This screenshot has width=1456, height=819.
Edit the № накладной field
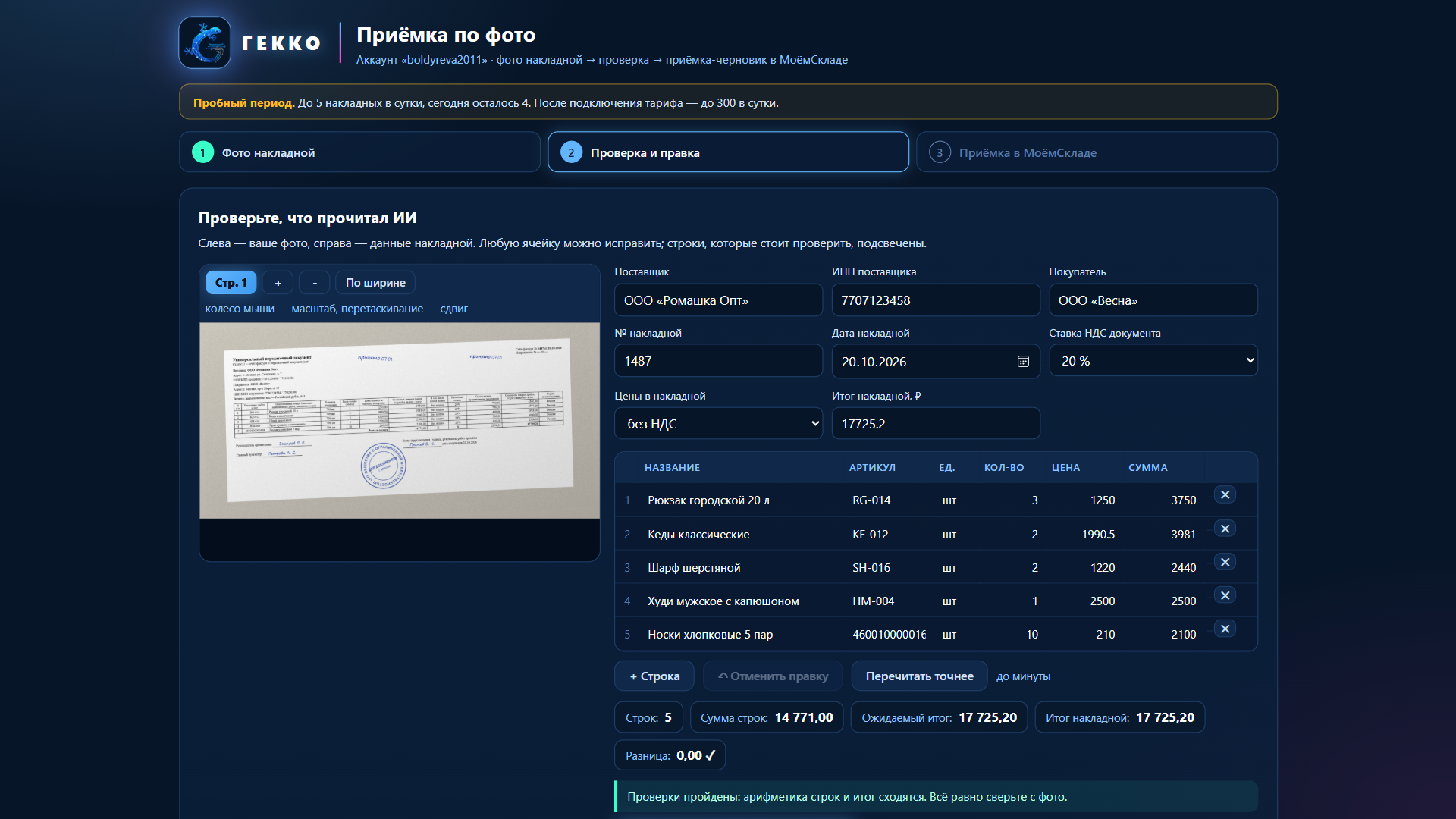coord(718,361)
